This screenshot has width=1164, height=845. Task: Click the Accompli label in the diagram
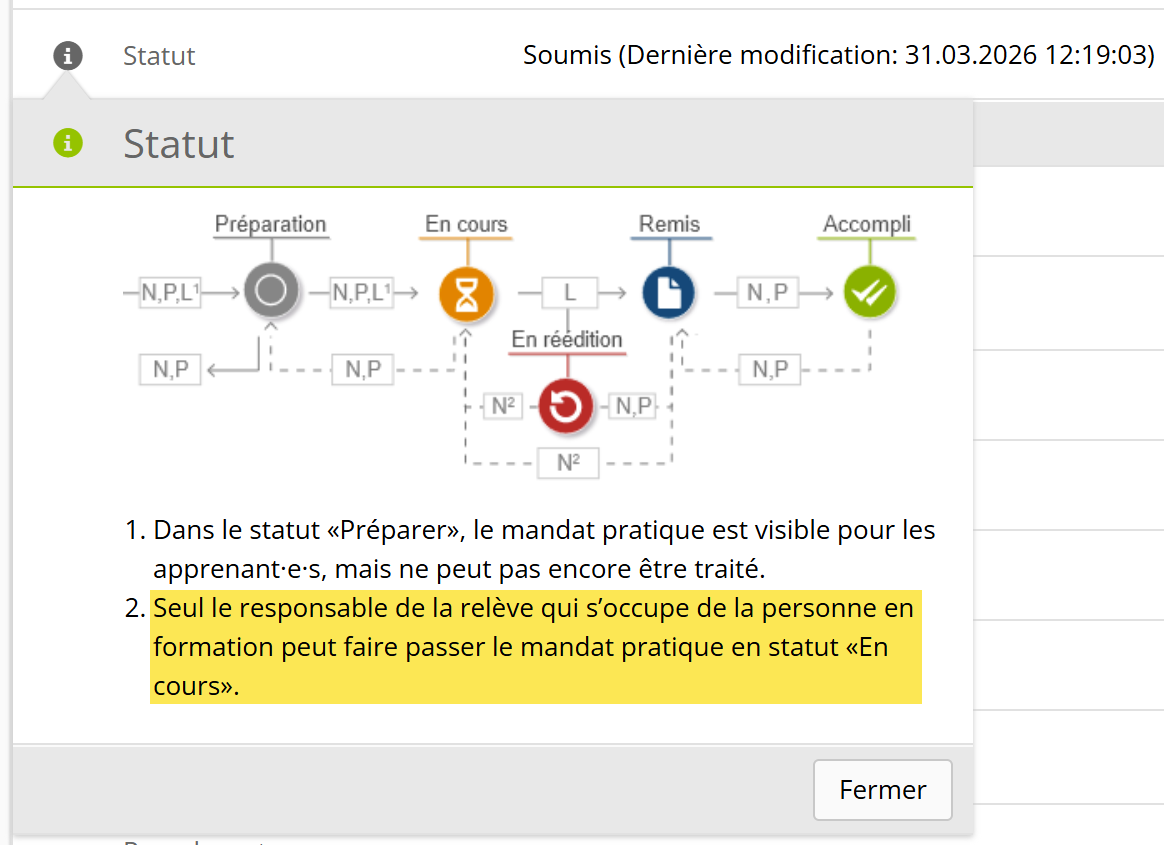coord(867,224)
